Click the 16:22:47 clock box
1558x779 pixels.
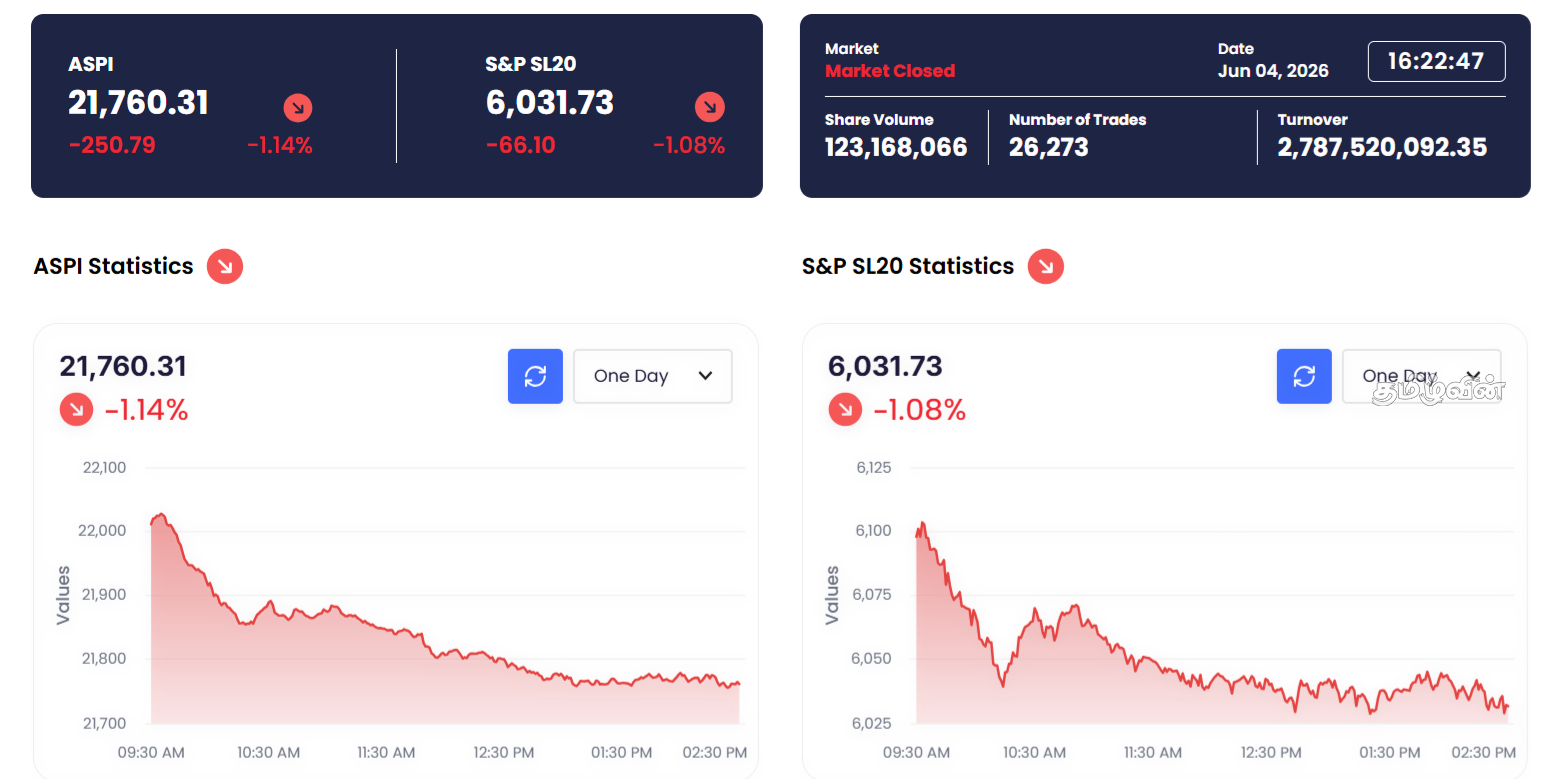(x=1436, y=61)
